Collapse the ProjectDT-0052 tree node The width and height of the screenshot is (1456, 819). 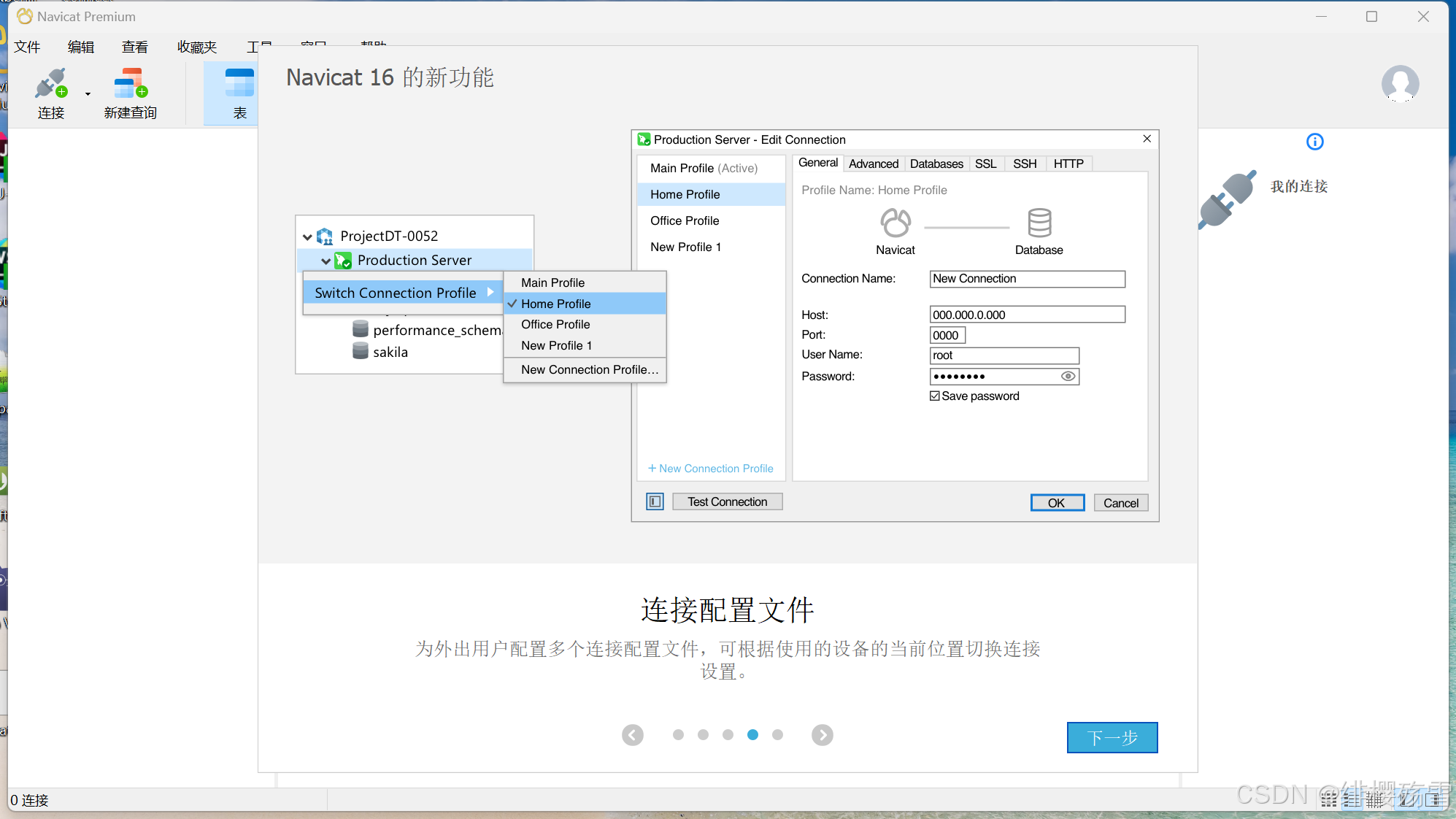tap(308, 237)
